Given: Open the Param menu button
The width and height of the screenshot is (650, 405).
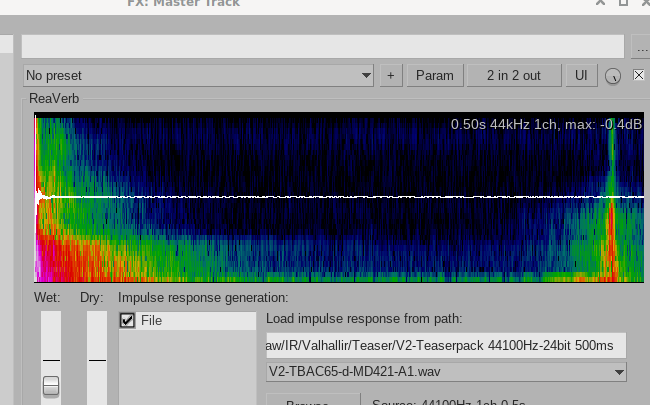Looking at the screenshot, I should pyautogui.click(x=434, y=75).
